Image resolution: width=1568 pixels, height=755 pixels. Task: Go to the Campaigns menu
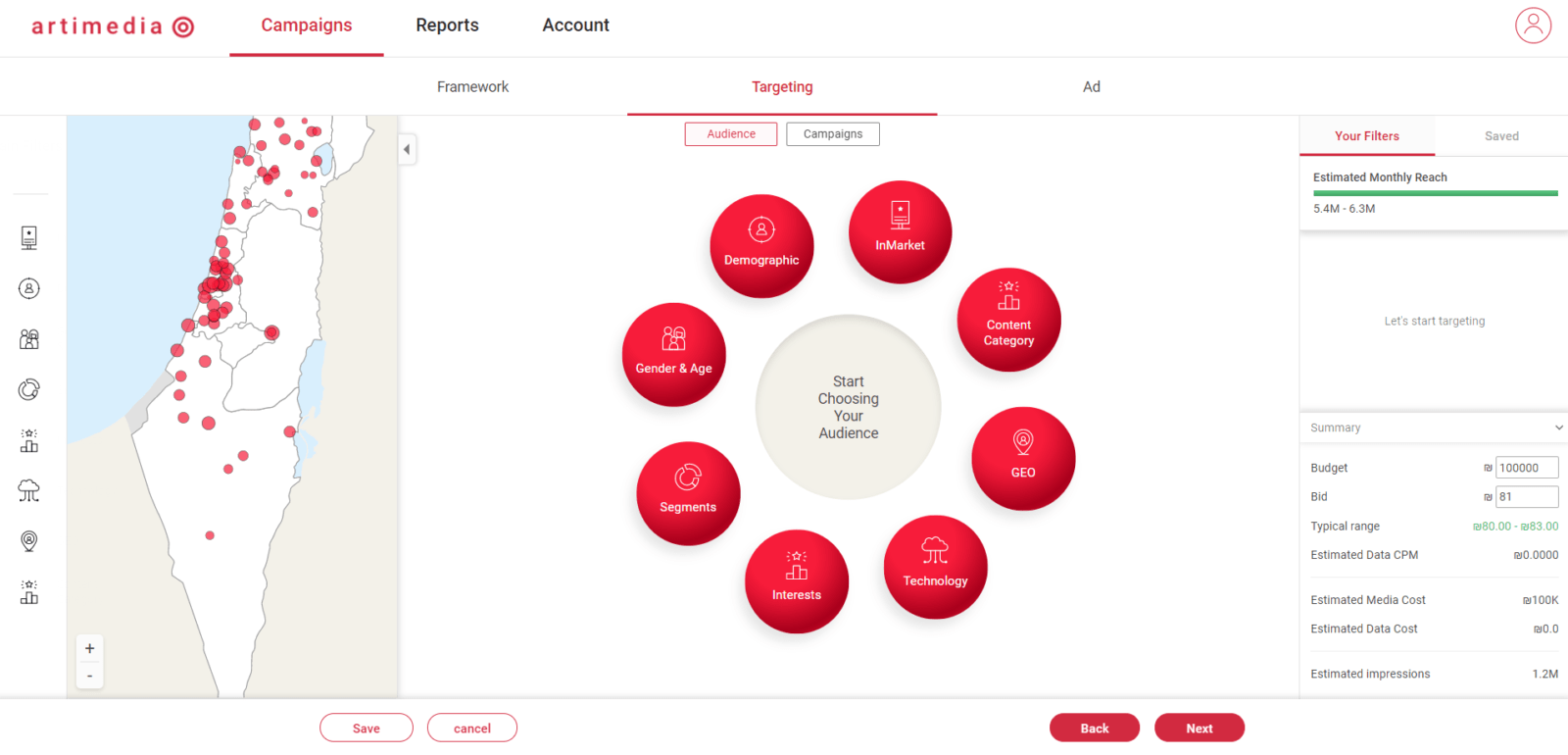click(307, 25)
